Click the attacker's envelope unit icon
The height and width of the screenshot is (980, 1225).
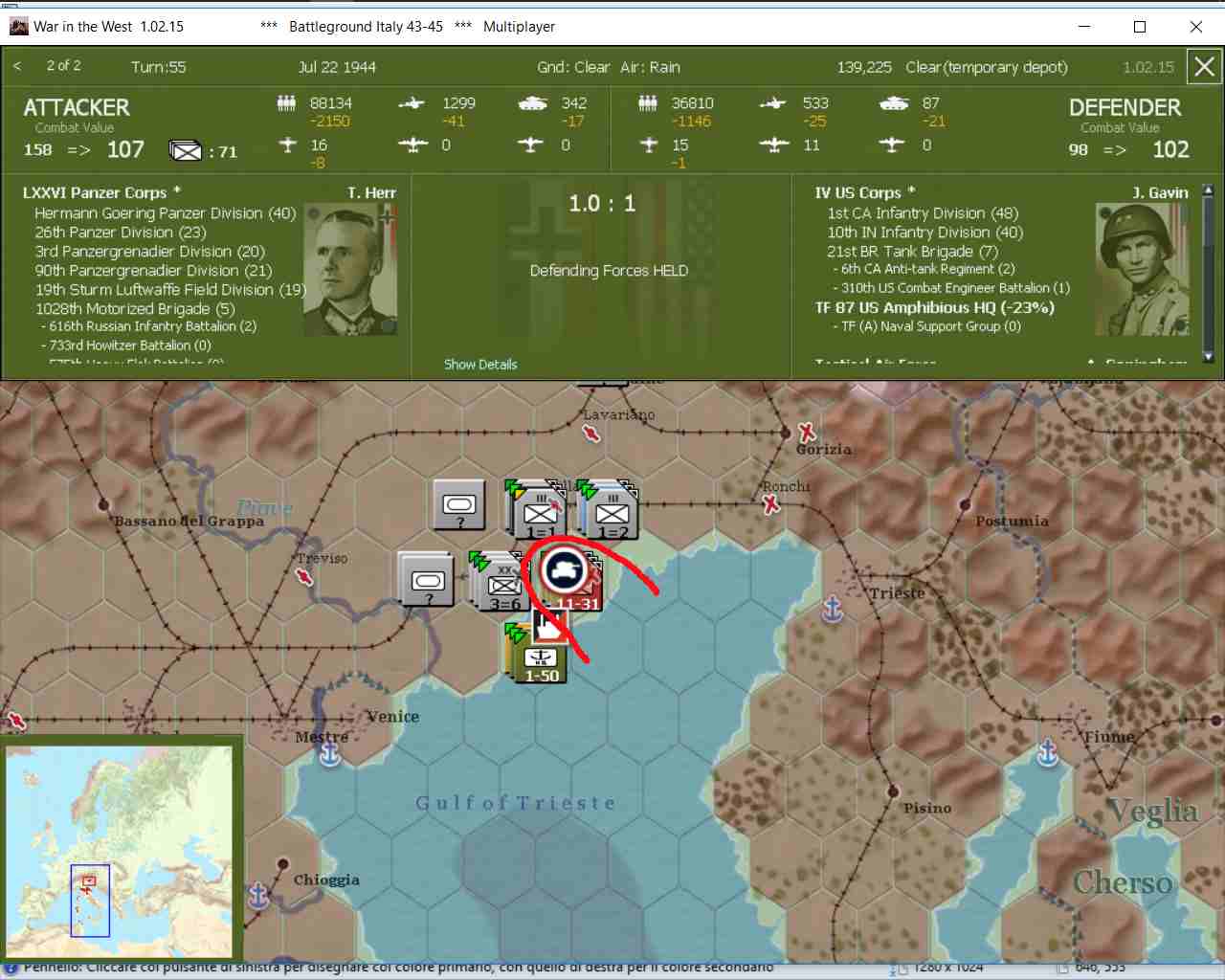(x=186, y=151)
